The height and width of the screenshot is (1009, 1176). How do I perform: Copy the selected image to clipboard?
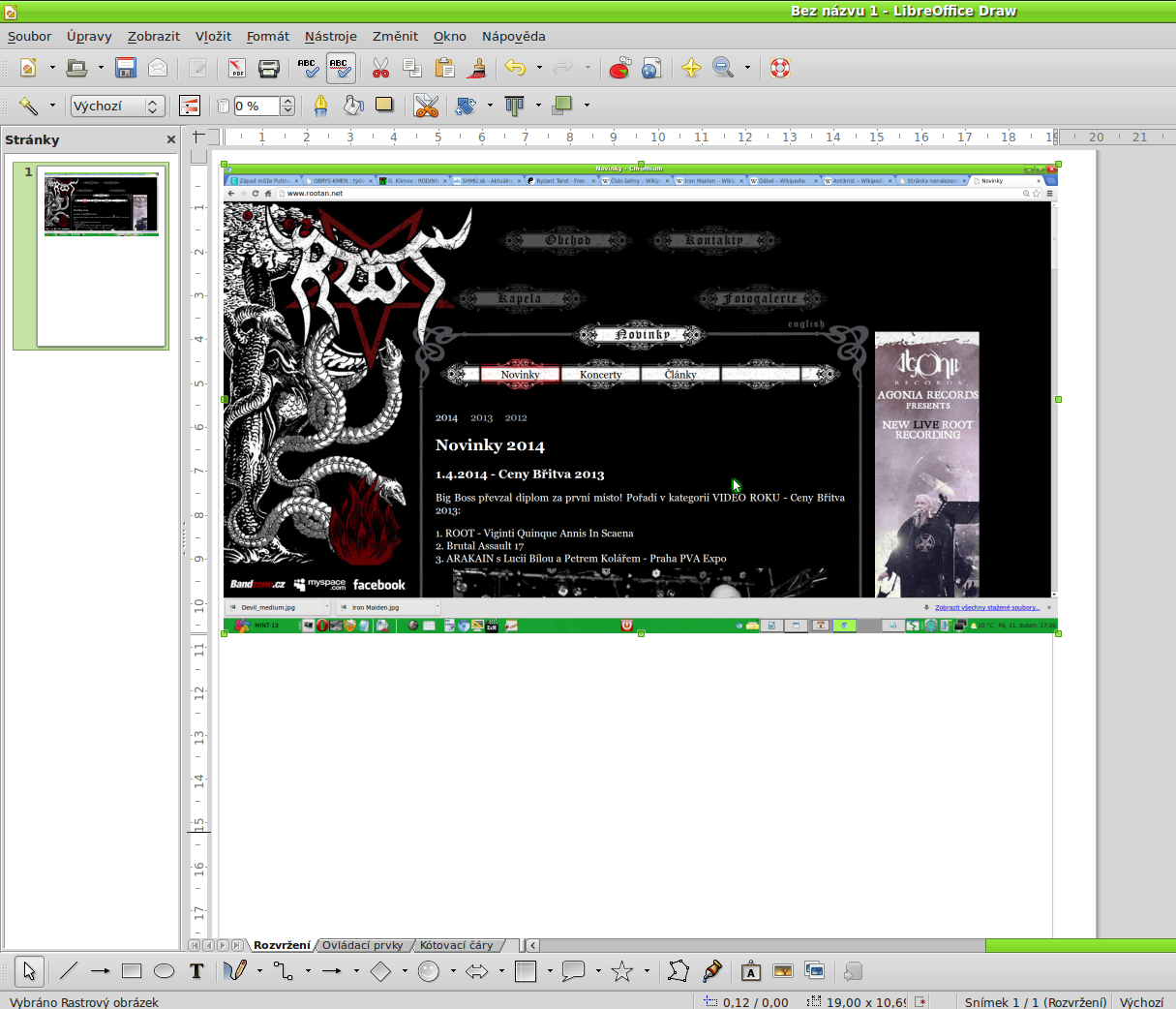[x=412, y=68]
